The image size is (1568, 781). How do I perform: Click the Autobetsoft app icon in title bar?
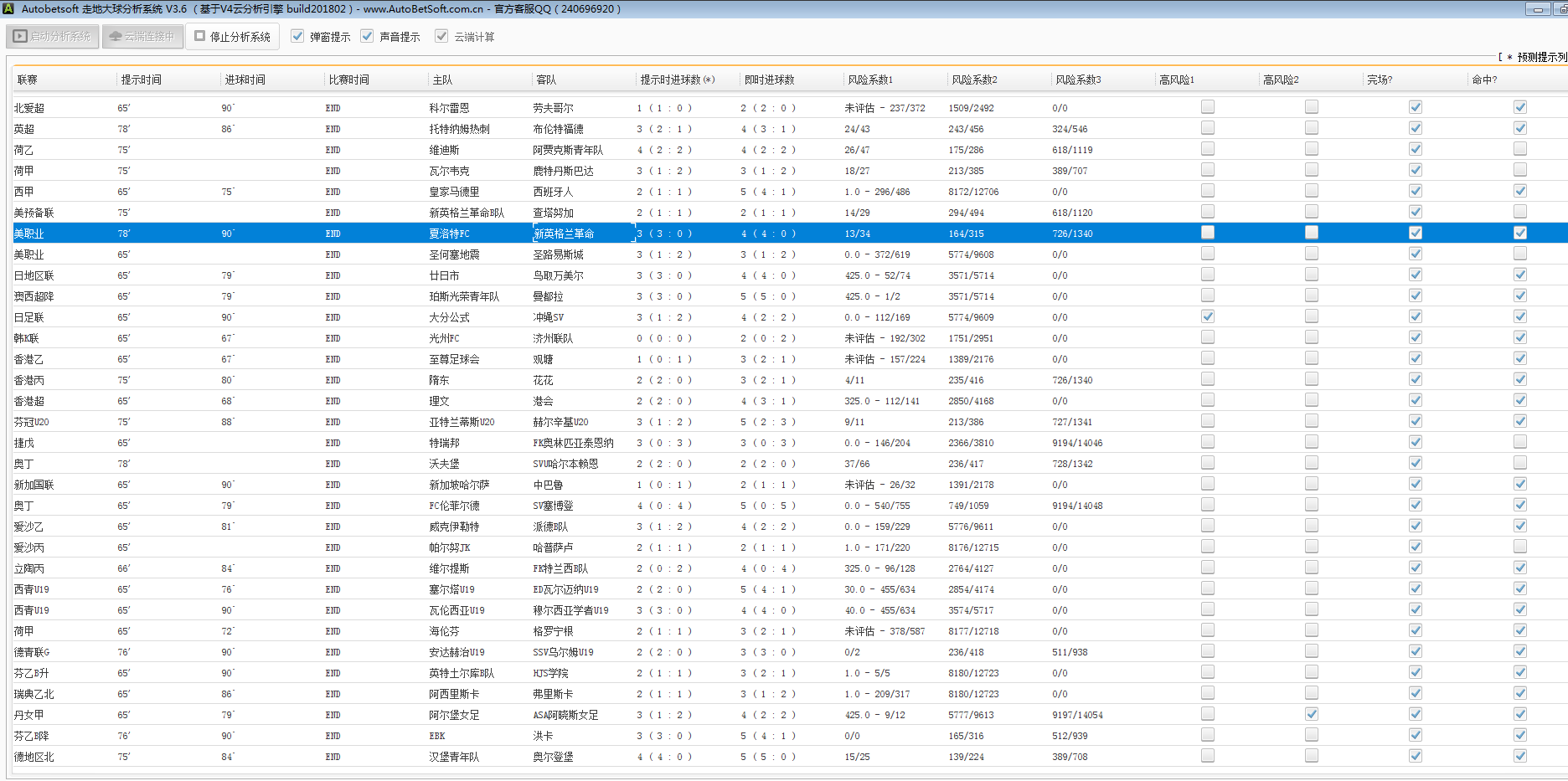pos(8,8)
